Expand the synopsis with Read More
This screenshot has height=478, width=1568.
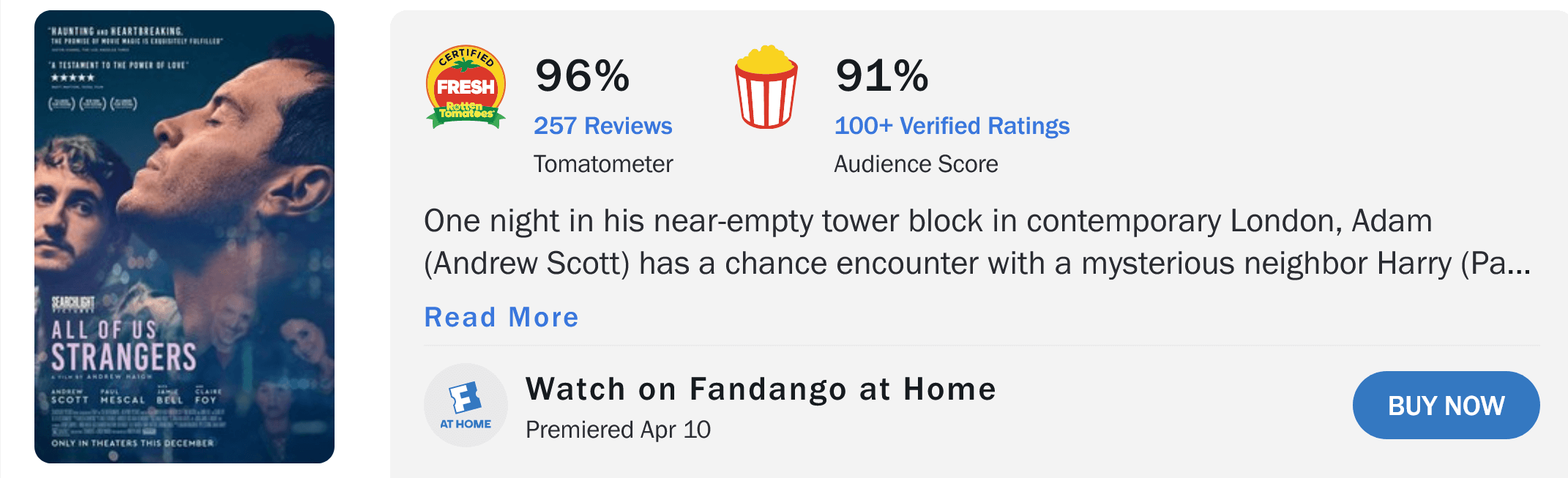(x=501, y=317)
